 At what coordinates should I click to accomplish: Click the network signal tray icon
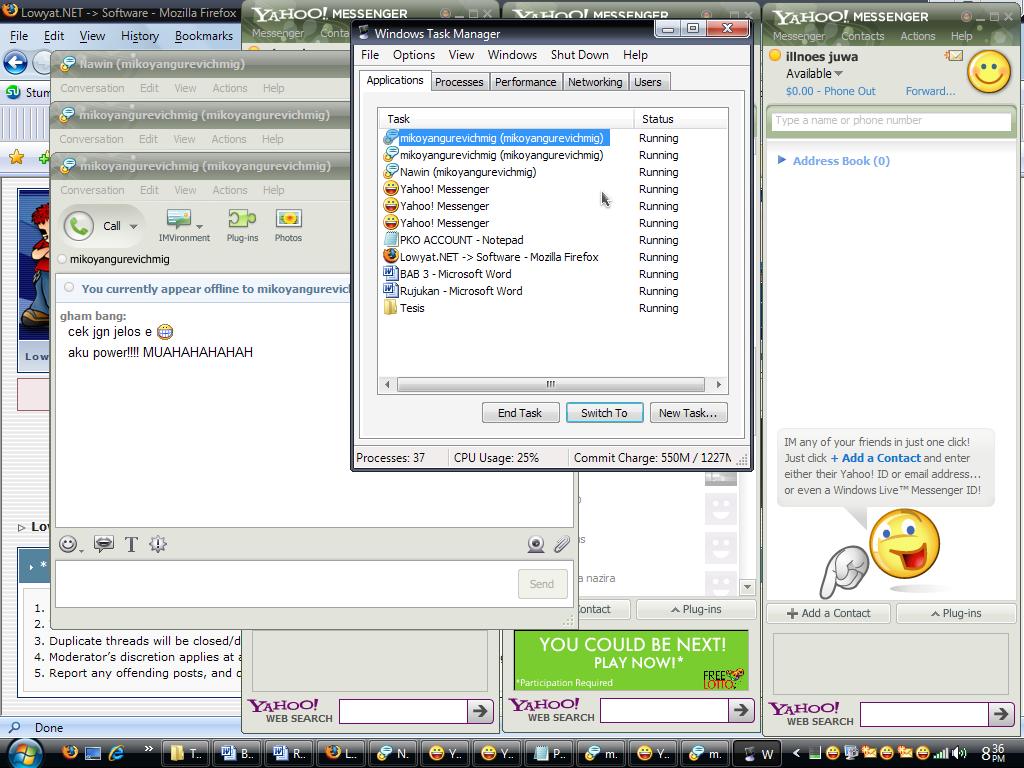[940, 753]
